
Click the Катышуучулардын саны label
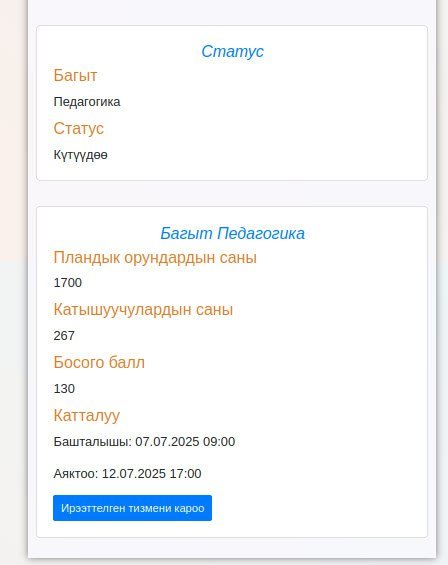[143, 310]
